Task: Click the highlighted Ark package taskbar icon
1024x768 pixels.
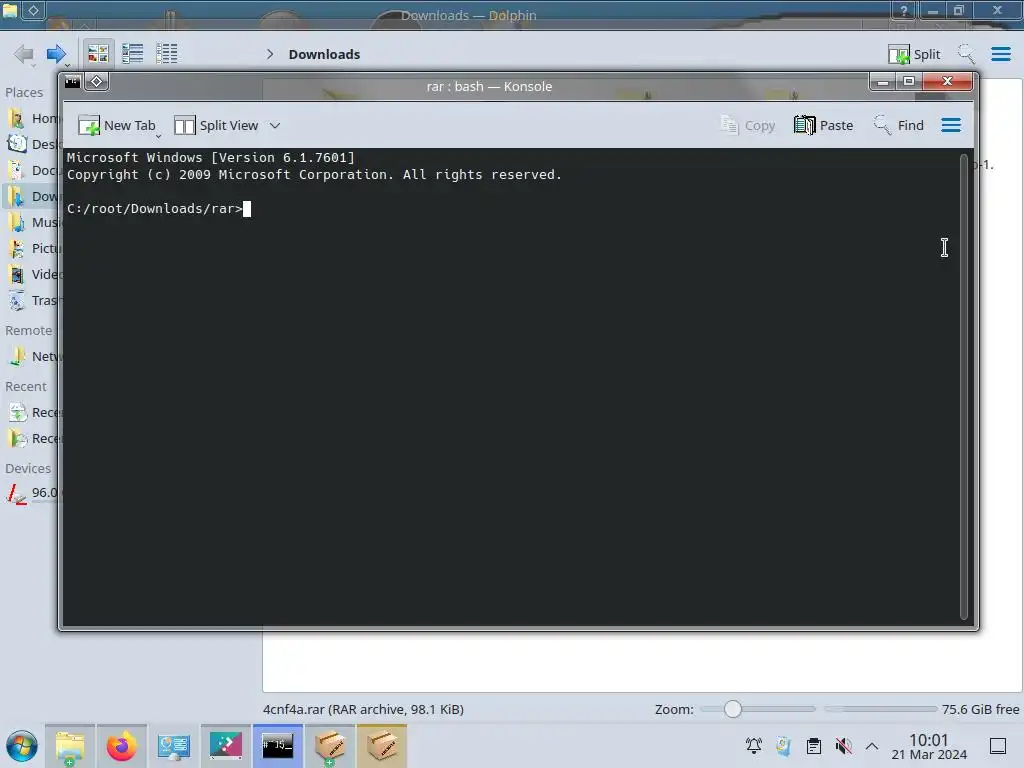Action: [x=382, y=746]
